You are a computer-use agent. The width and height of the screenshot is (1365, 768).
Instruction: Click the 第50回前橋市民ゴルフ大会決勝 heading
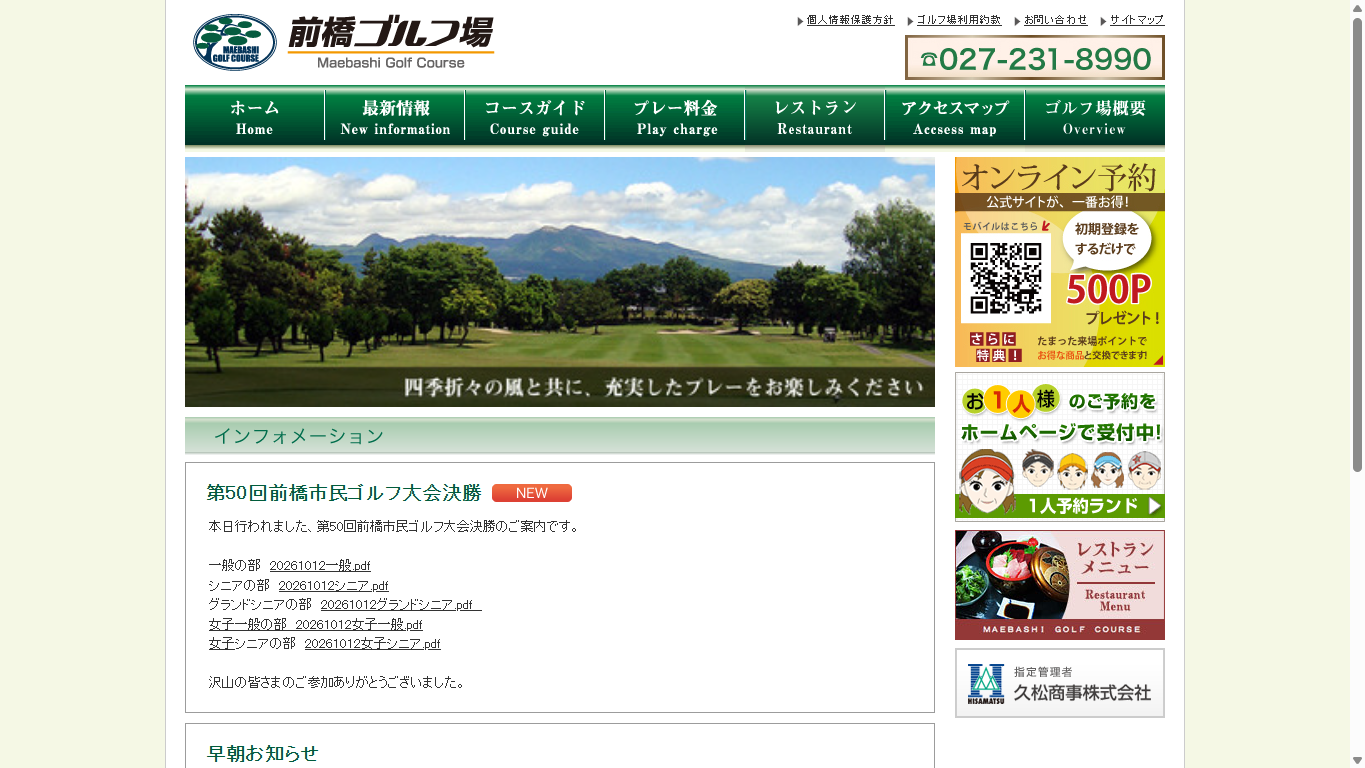click(x=344, y=493)
